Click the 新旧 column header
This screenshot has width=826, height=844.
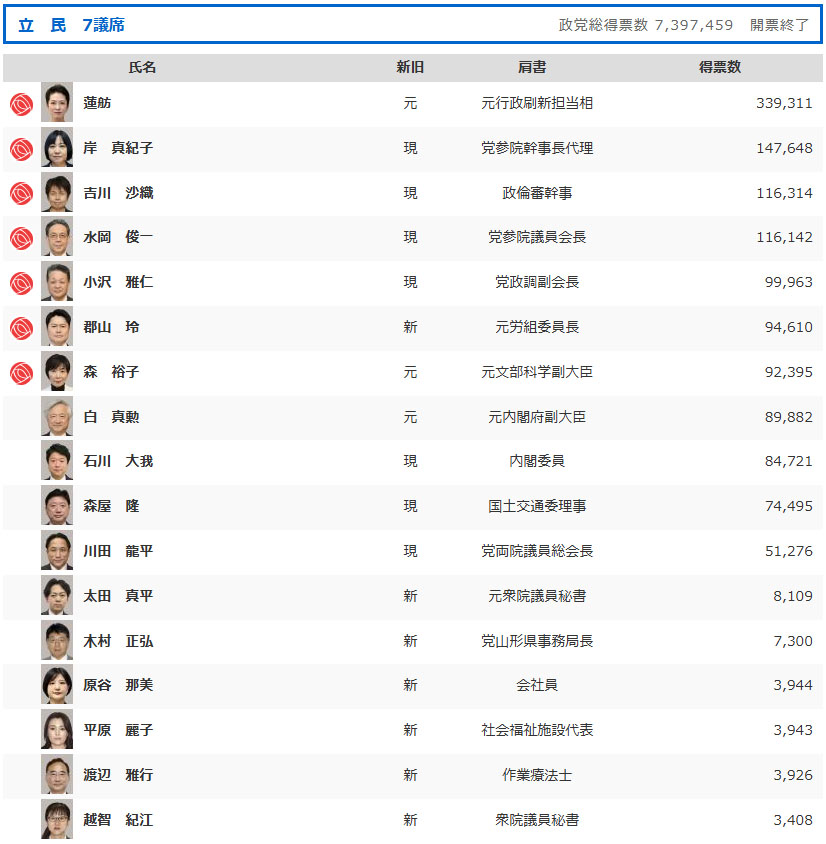[x=410, y=67]
